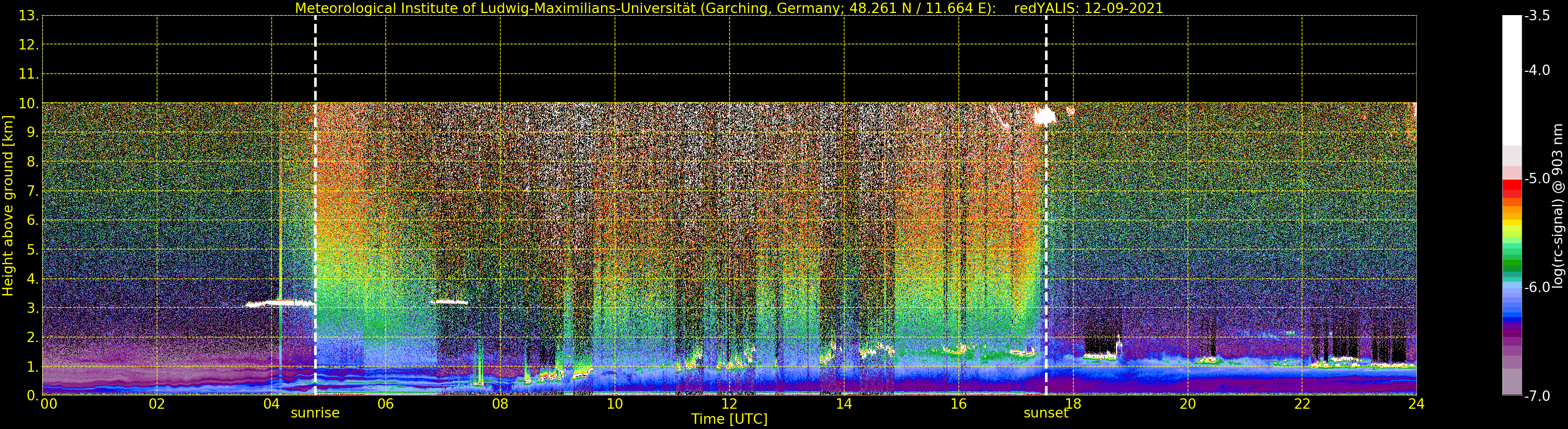The height and width of the screenshot is (429, 1568).
Task: Click the sunrise label below time axis
Action: (x=315, y=413)
